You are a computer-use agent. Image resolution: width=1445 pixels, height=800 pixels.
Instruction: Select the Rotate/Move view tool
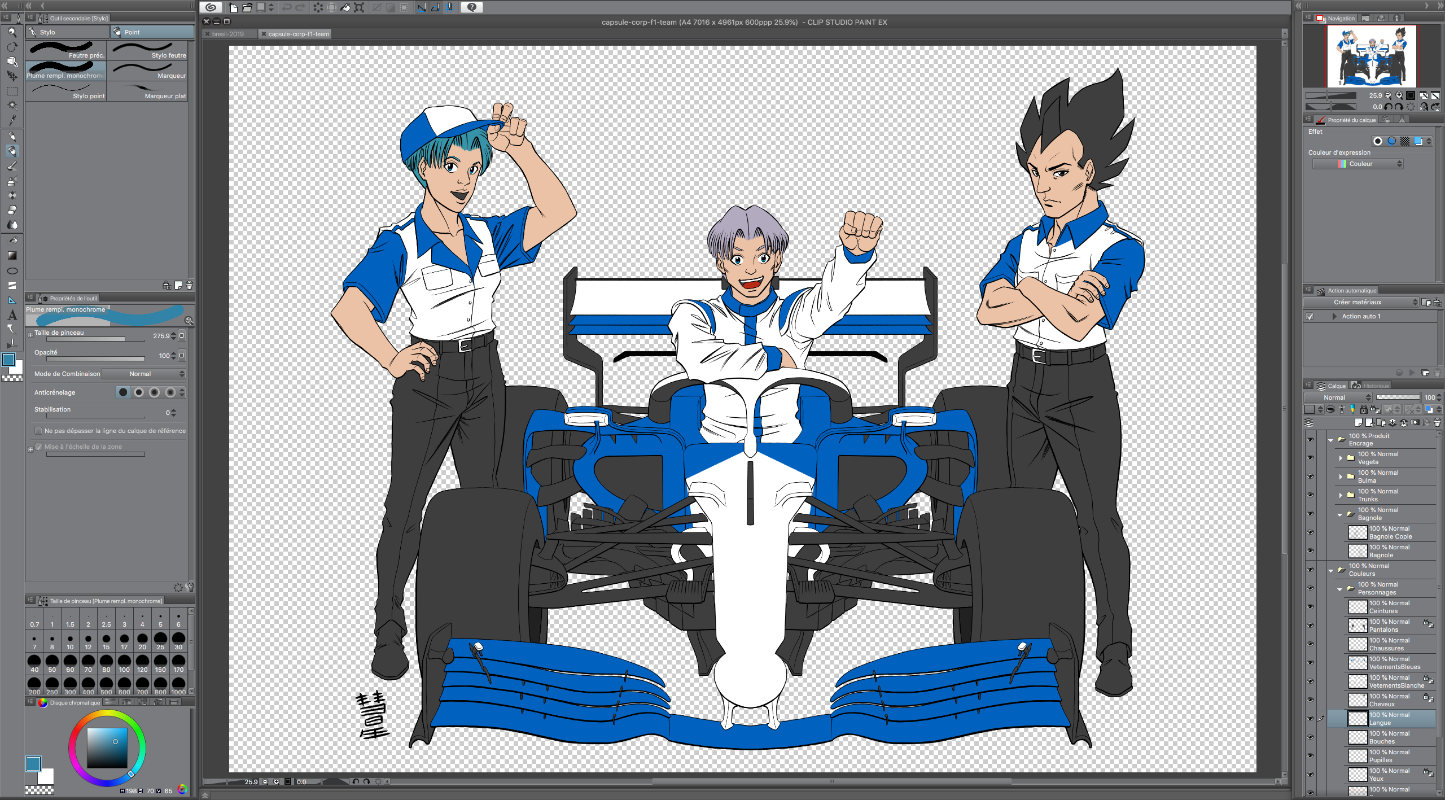(x=12, y=47)
